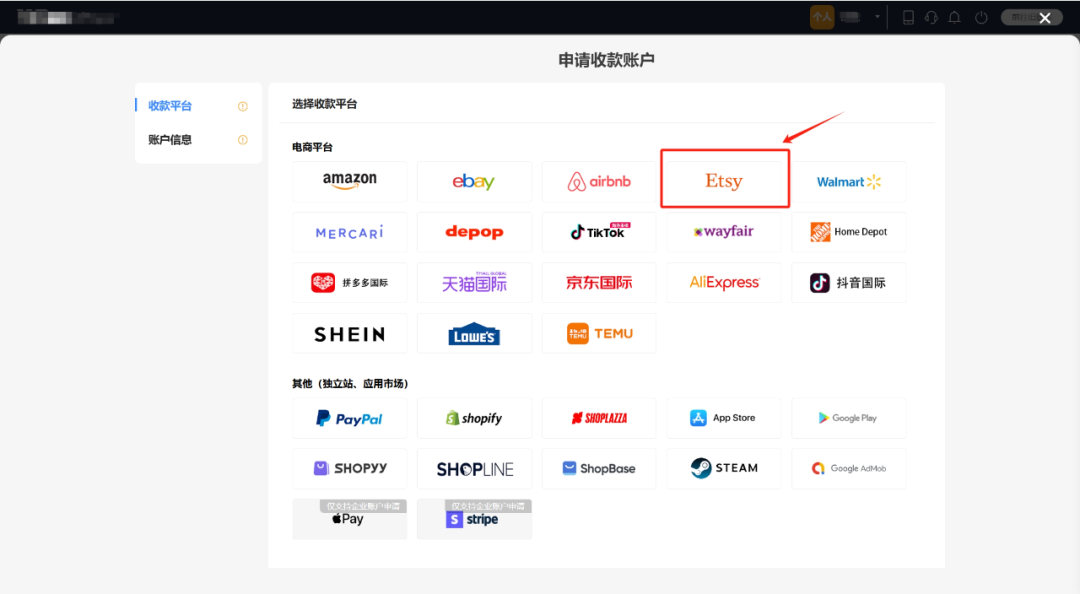
Task: Click the orange 个人 account badge
Action: [821, 17]
